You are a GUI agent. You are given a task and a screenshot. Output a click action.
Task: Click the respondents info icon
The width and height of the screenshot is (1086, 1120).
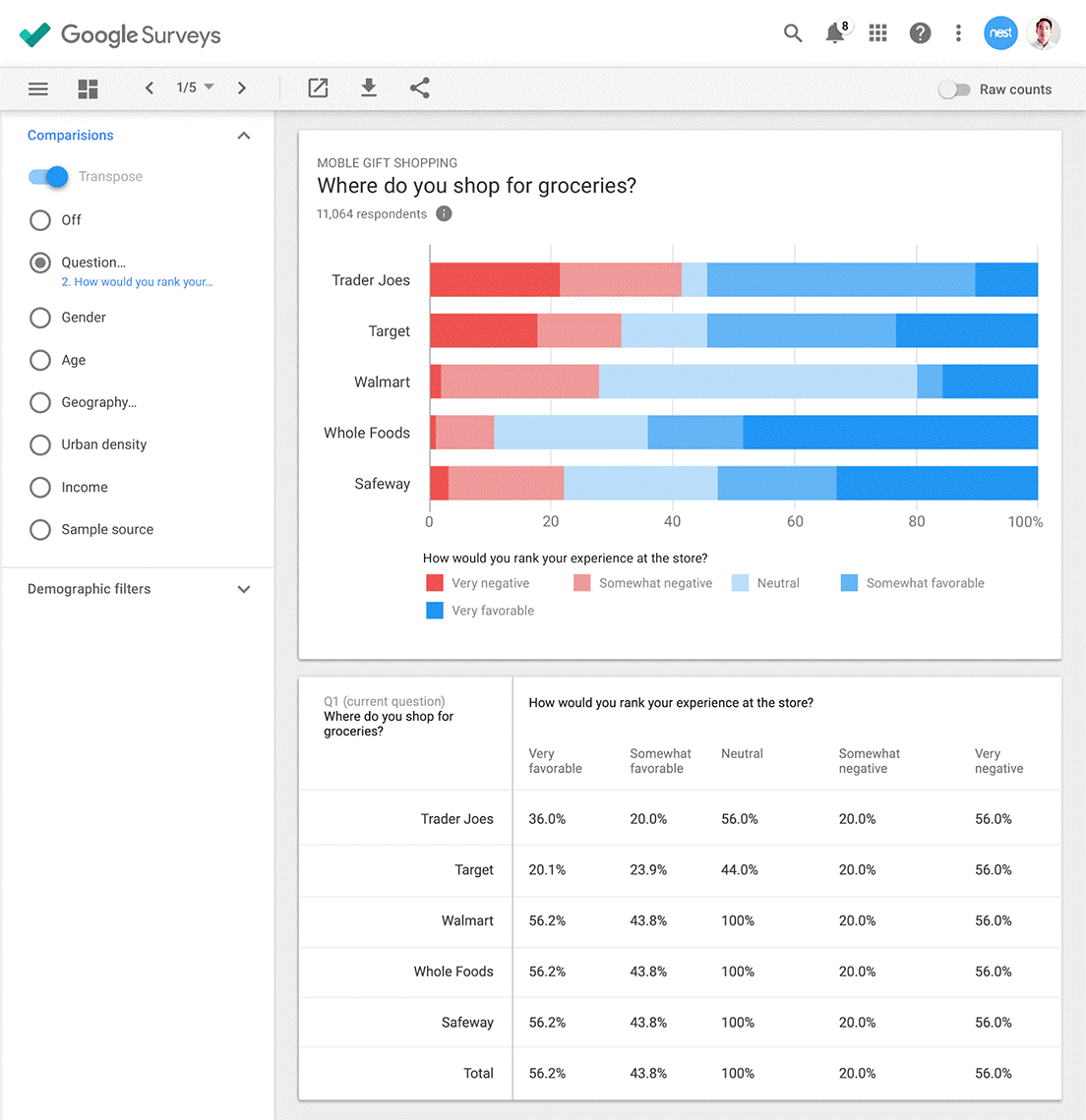click(444, 213)
